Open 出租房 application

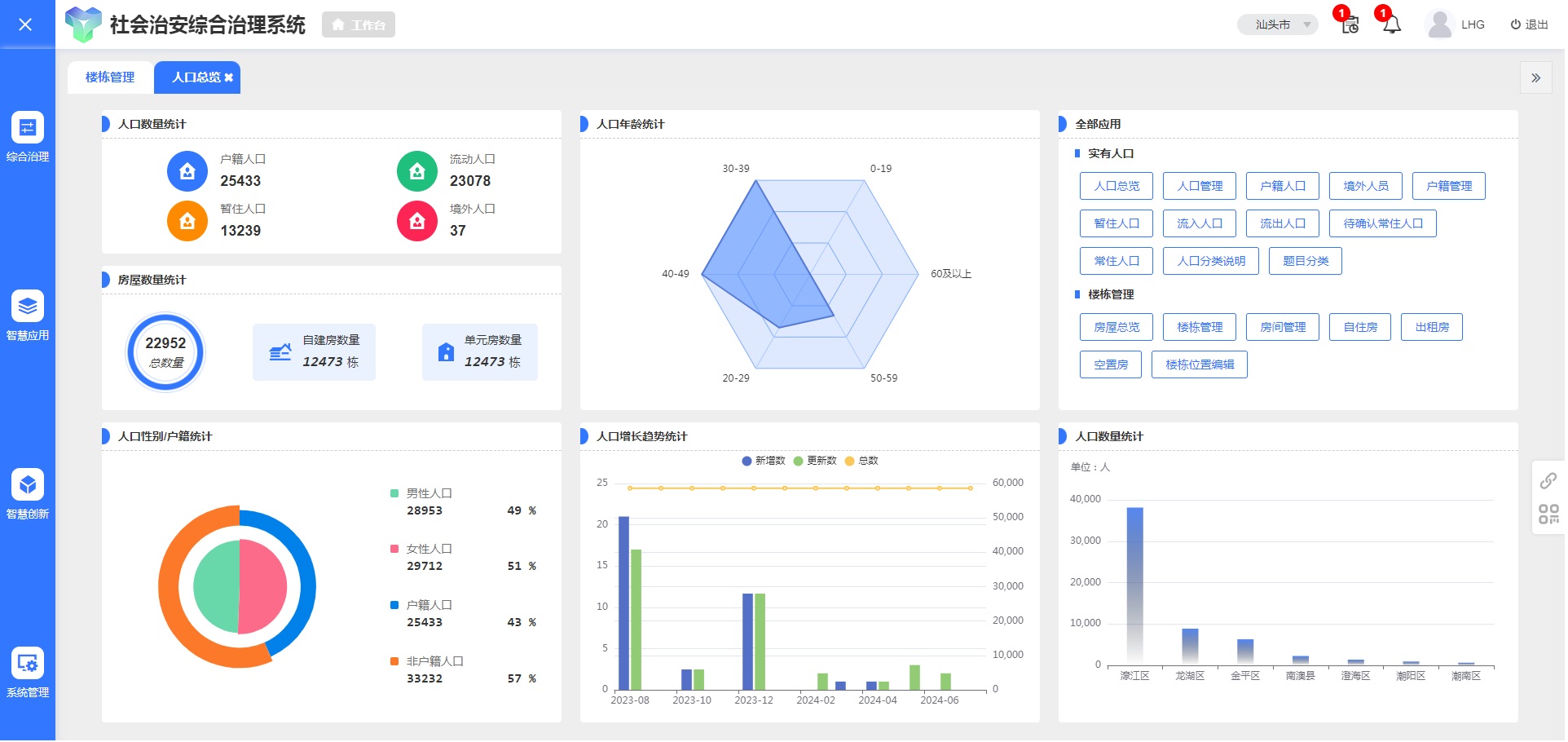[1432, 327]
